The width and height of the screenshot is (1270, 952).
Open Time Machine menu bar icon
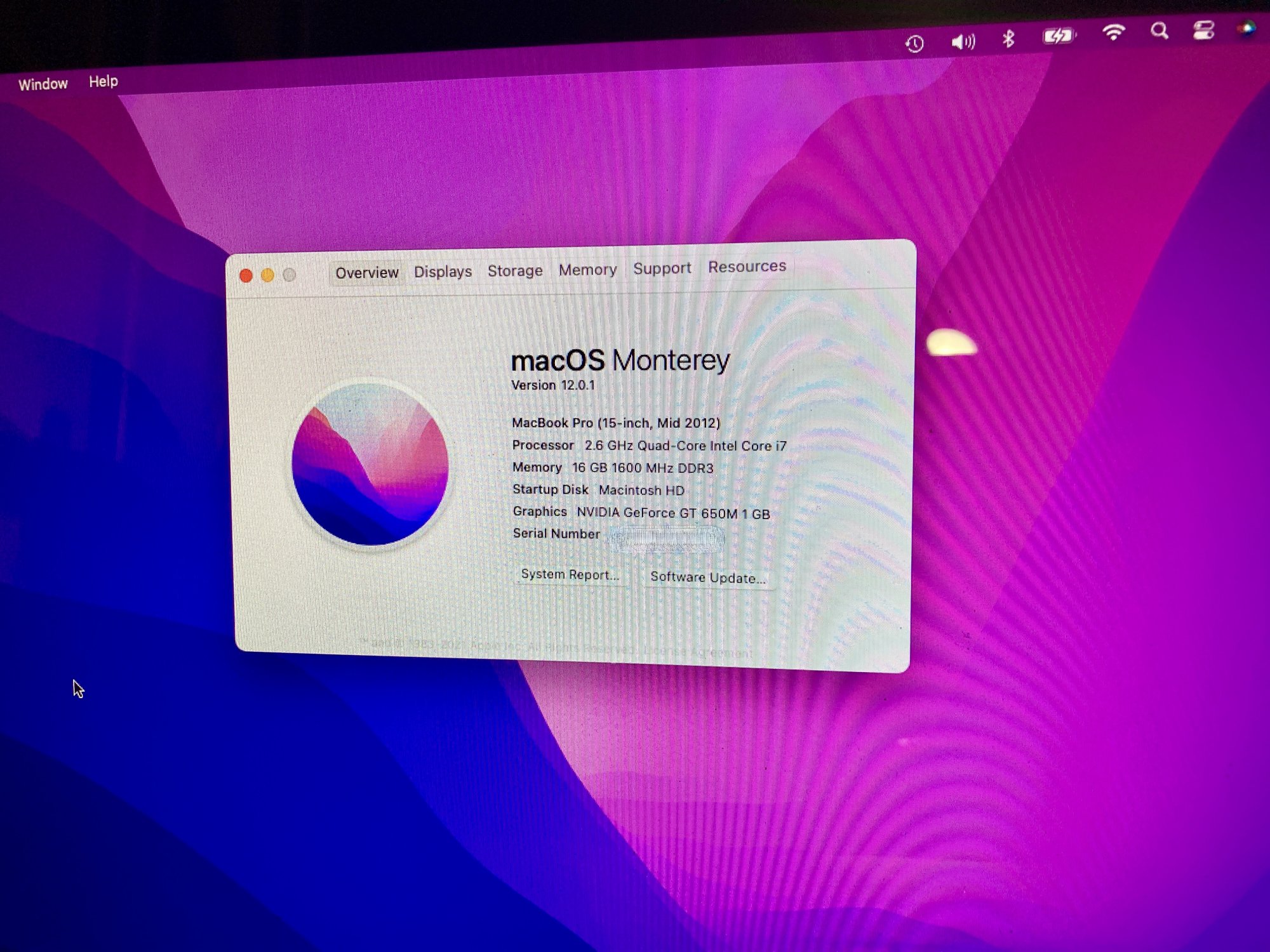coord(914,44)
